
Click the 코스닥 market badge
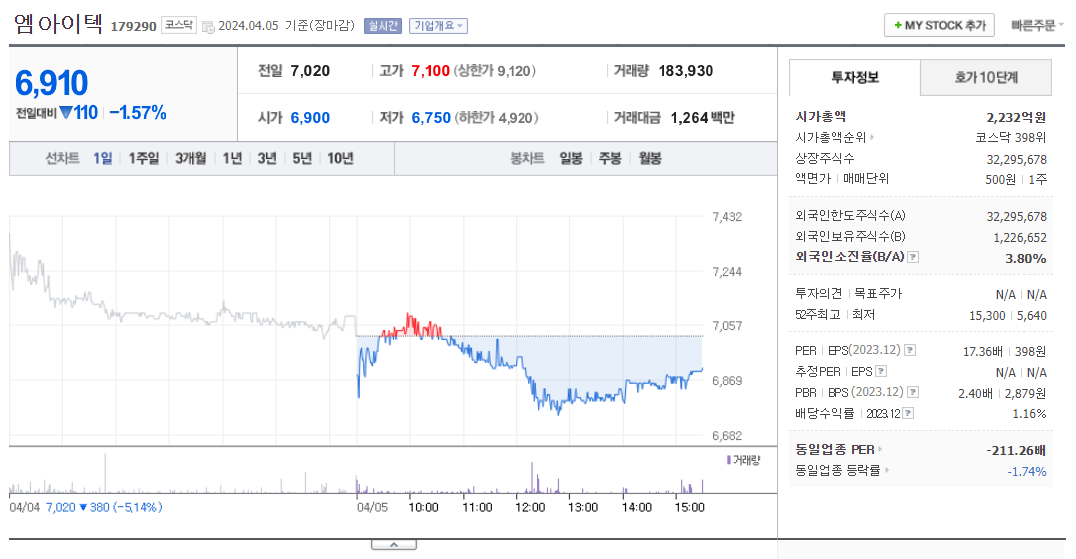(x=179, y=25)
